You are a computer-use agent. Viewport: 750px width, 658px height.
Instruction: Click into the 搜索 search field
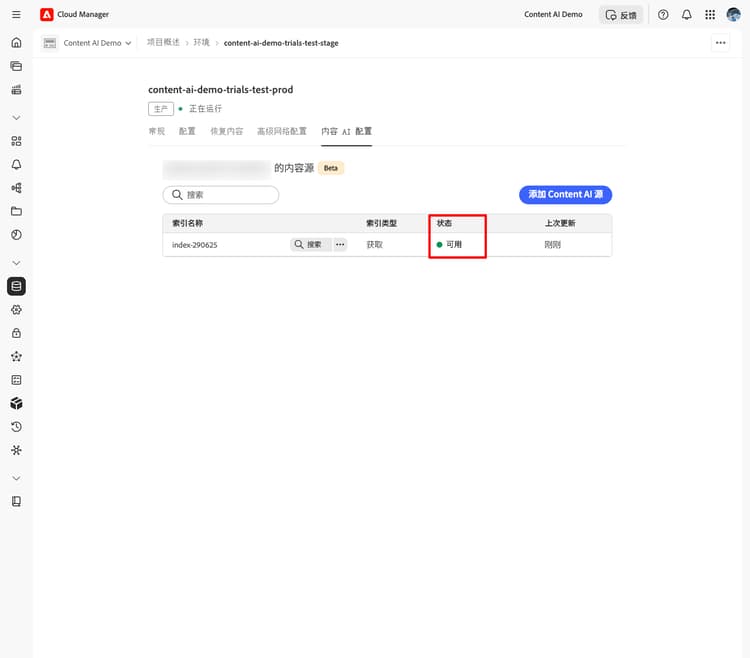(221, 195)
